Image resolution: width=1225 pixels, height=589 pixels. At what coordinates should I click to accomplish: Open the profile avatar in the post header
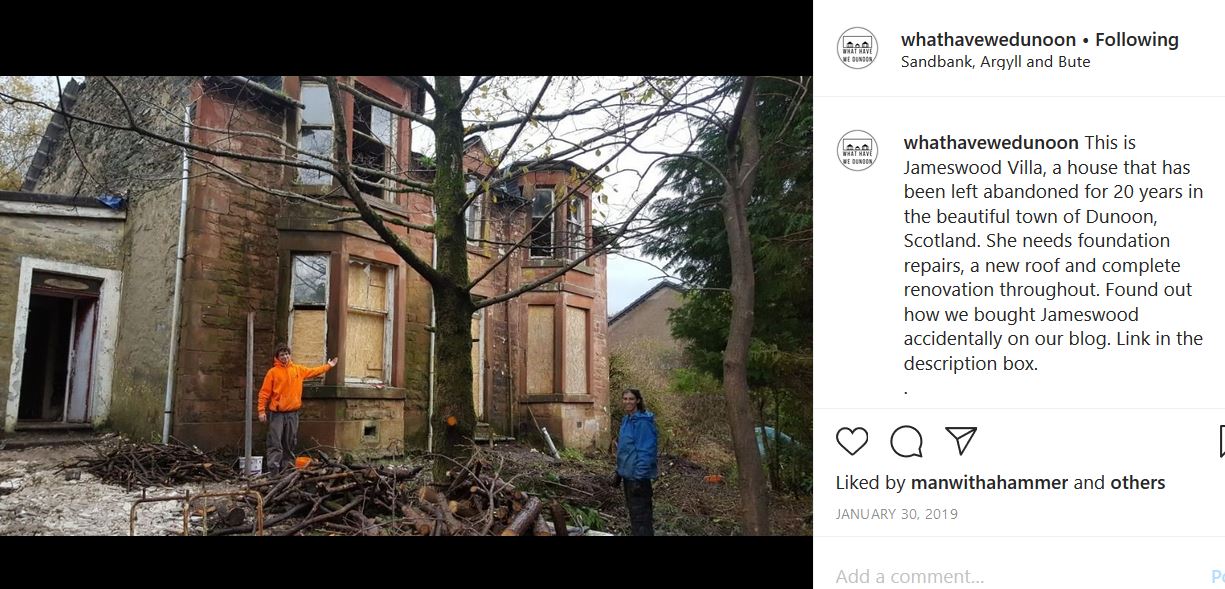tap(857, 48)
